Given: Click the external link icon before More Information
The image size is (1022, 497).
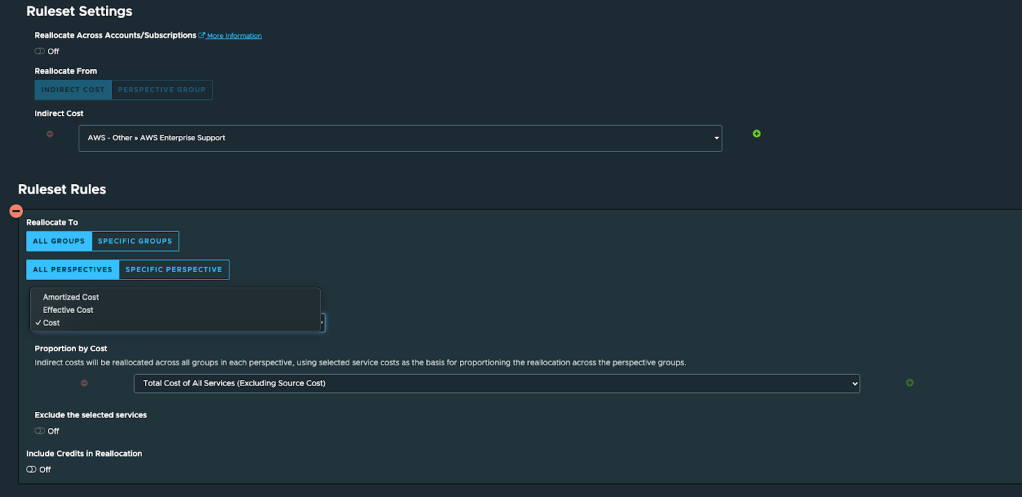Looking at the screenshot, I should point(202,36).
